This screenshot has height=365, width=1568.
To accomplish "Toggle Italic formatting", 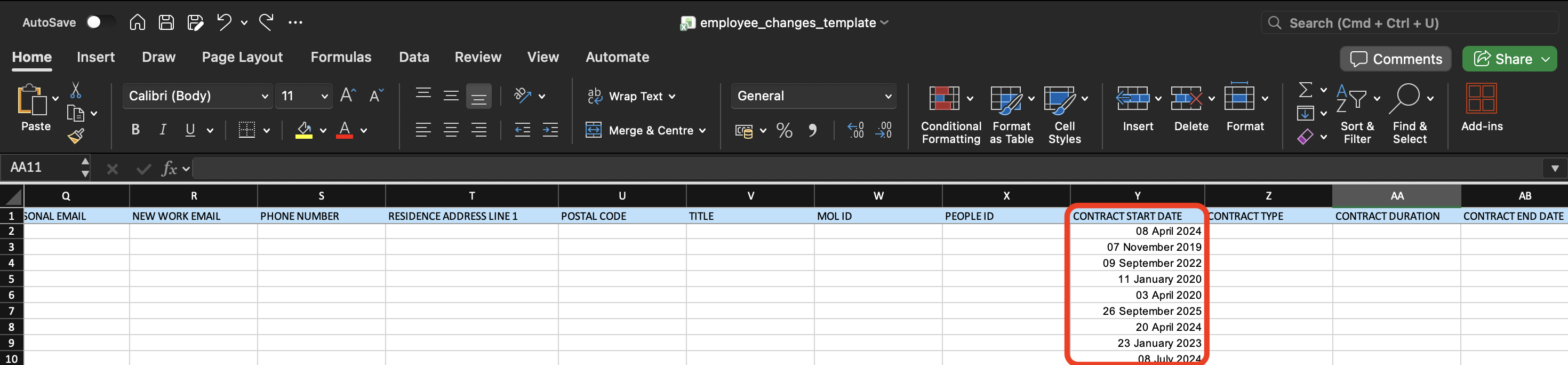I will (163, 130).
